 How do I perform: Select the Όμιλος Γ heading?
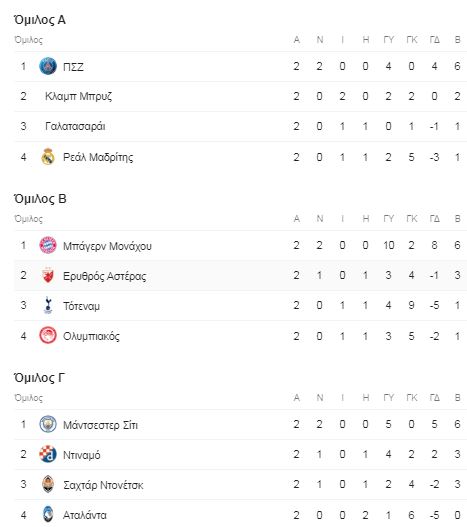tap(39, 378)
